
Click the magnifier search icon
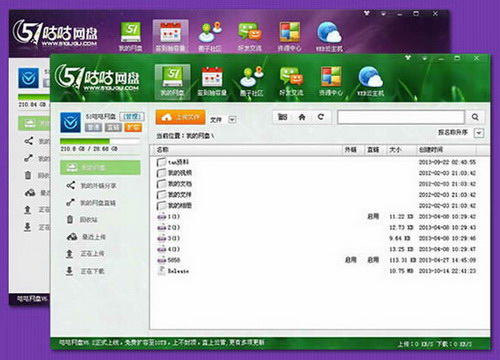point(475,117)
